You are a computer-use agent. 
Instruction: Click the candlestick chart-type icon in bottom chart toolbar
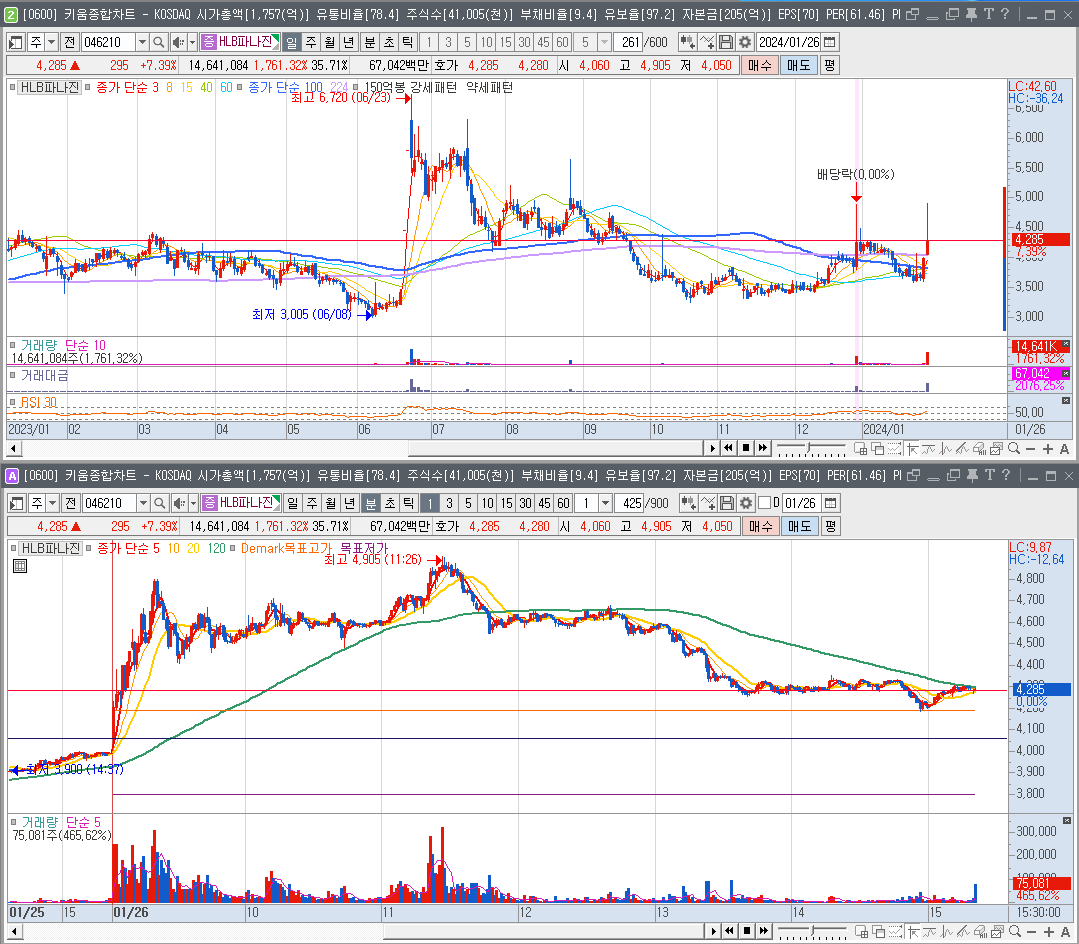(688, 504)
